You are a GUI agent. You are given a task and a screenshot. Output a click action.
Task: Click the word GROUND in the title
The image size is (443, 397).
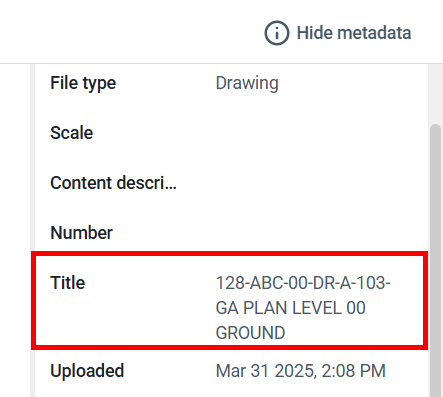[250, 333]
